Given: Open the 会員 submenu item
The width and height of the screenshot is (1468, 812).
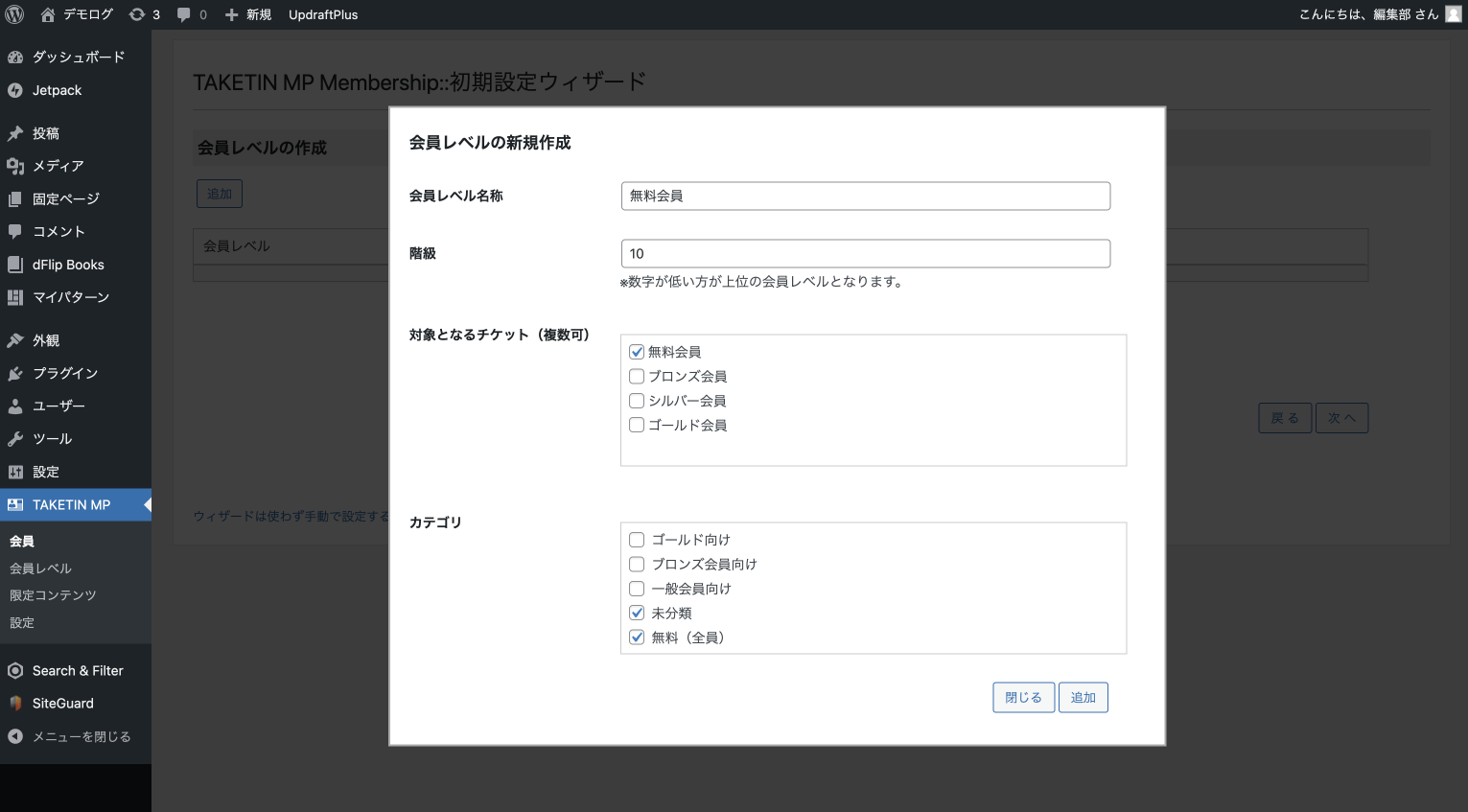Looking at the screenshot, I should (22, 542).
